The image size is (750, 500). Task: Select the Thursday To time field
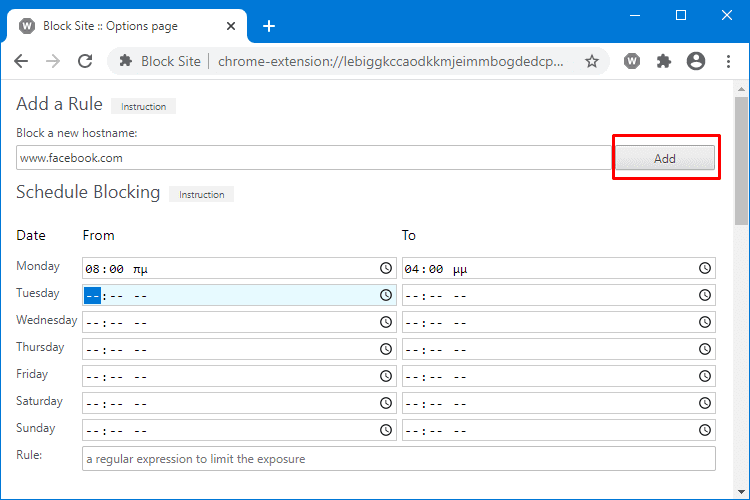[x=559, y=349]
